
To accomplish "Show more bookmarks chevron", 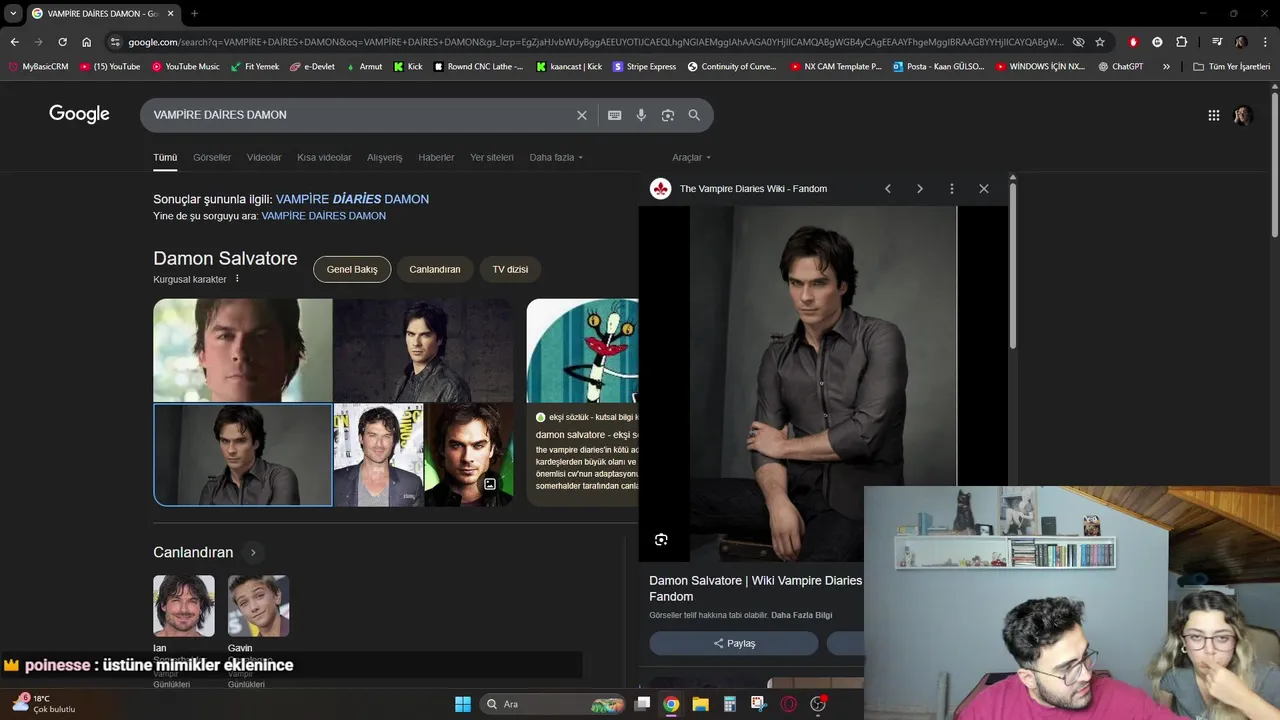I will pos(1166,67).
